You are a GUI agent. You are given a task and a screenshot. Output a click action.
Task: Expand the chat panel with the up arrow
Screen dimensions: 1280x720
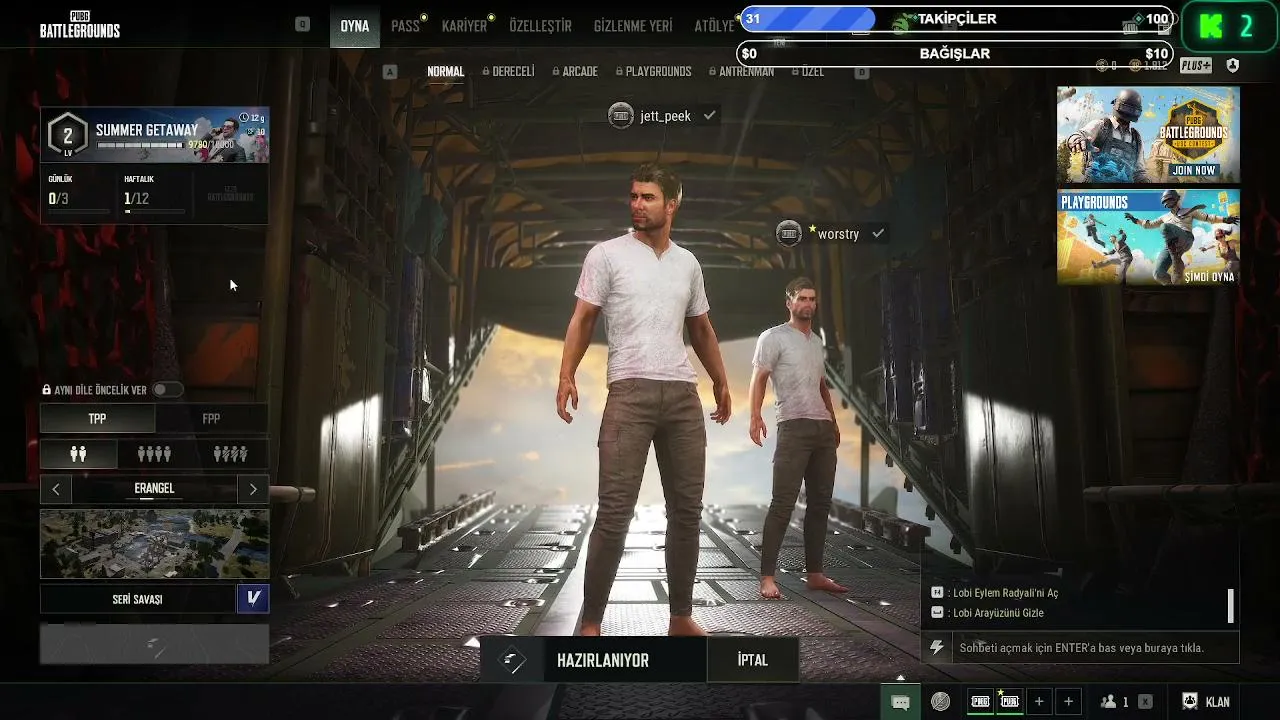click(900, 677)
